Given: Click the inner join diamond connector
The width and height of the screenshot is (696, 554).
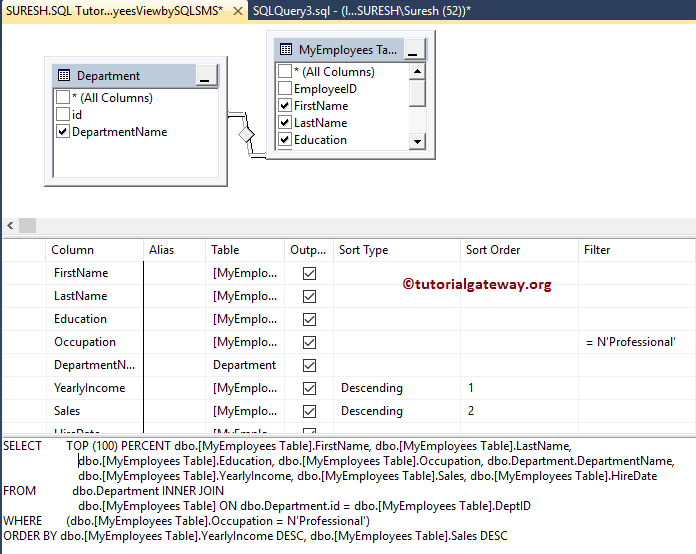Looking at the screenshot, I should pos(246,134).
